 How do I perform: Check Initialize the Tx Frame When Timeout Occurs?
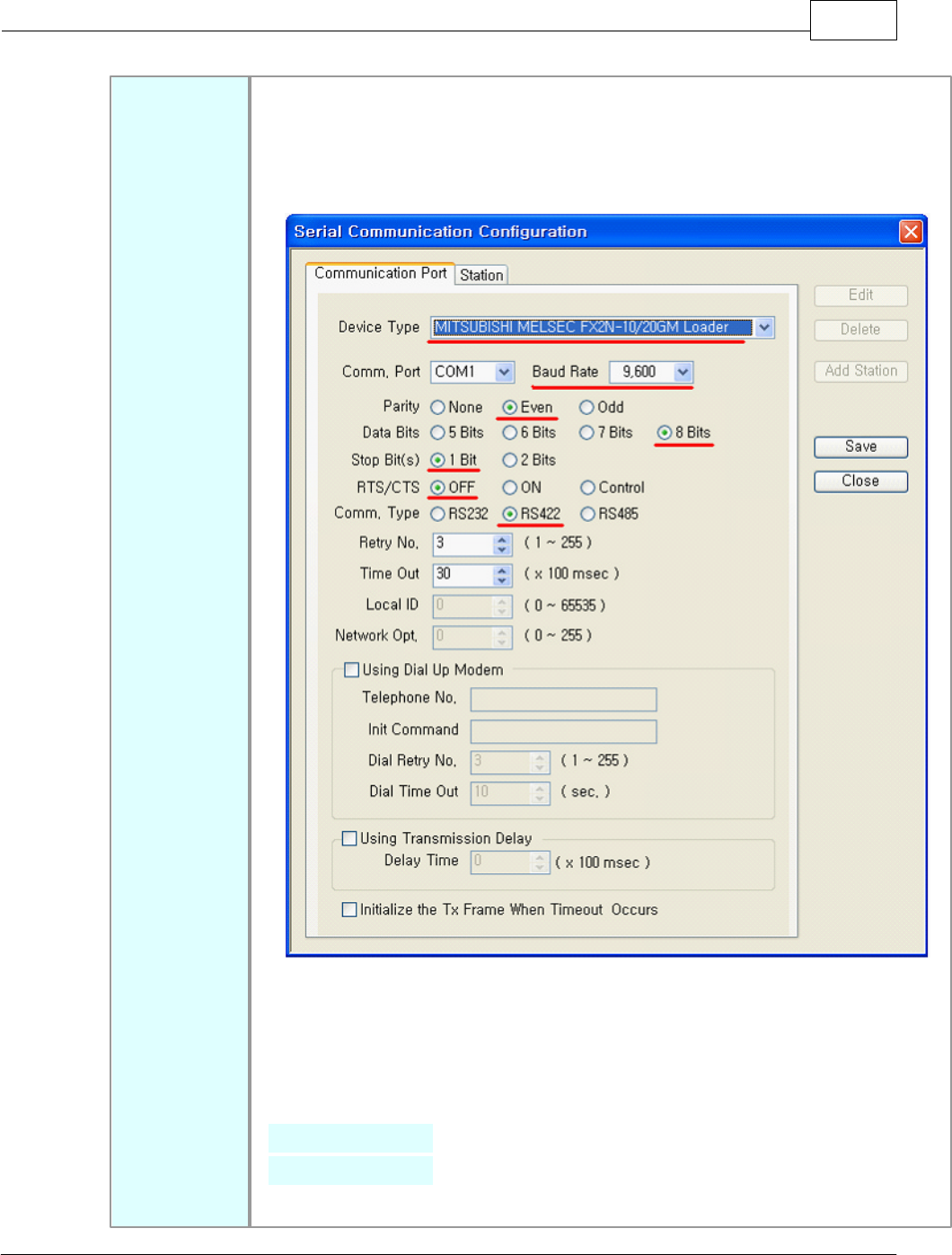pos(349,910)
